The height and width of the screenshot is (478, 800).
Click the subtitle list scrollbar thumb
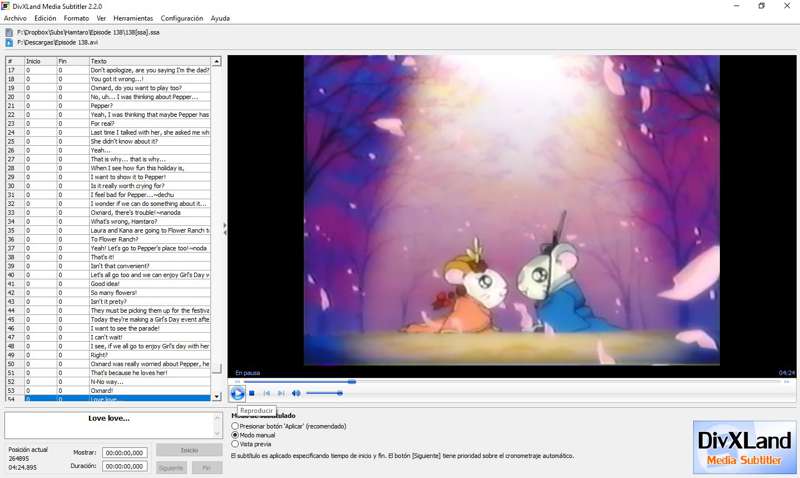[217, 368]
